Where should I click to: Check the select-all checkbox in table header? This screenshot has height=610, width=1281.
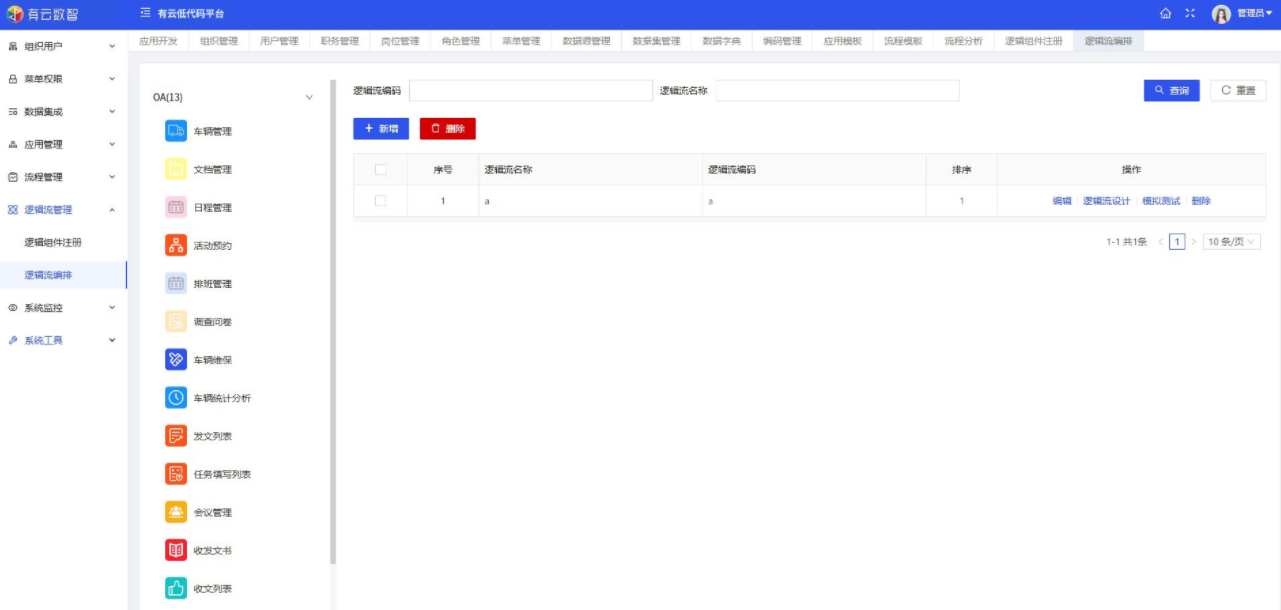pos(380,169)
